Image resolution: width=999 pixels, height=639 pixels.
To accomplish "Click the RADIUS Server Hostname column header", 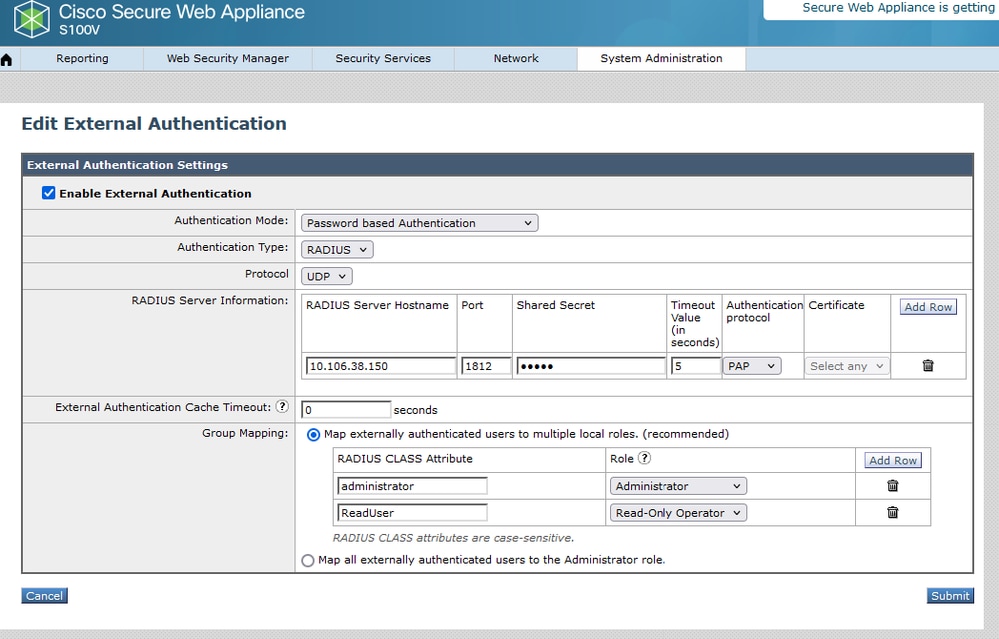I will [377, 305].
